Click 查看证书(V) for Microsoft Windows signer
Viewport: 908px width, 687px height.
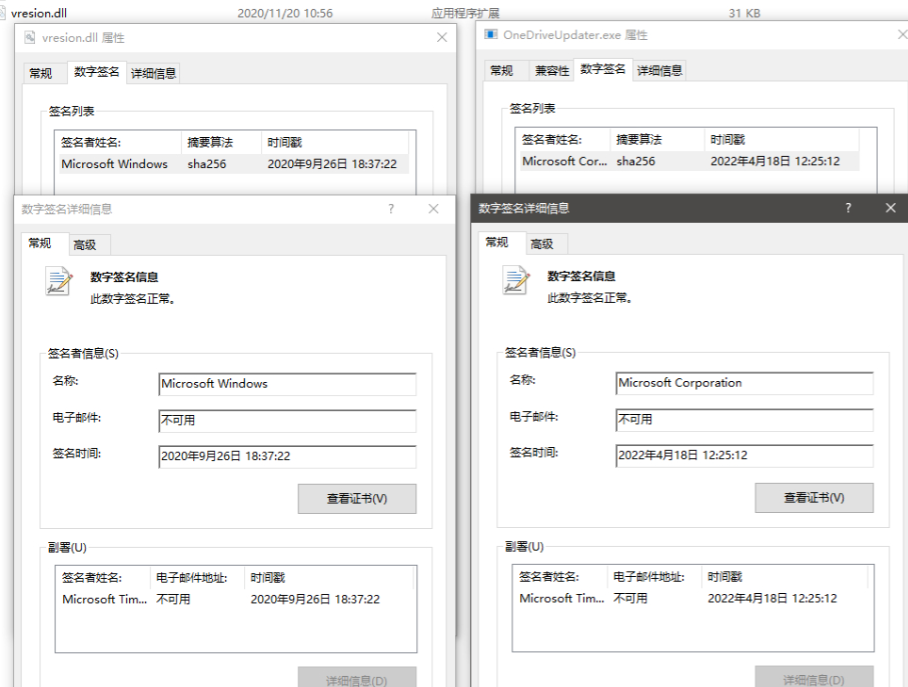coord(357,499)
